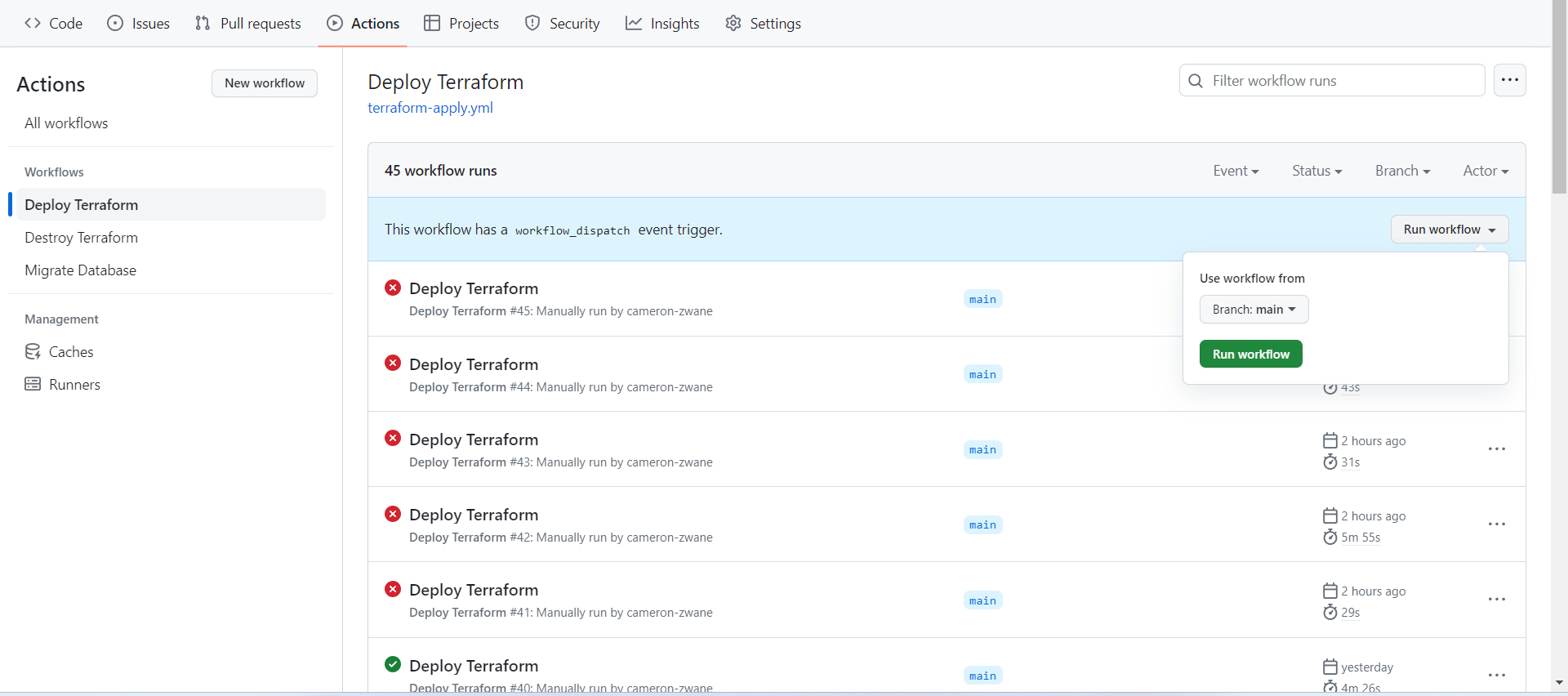Open more options for run #42
This screenshot has height=696, width=1568.
(x=1496, y=524)
